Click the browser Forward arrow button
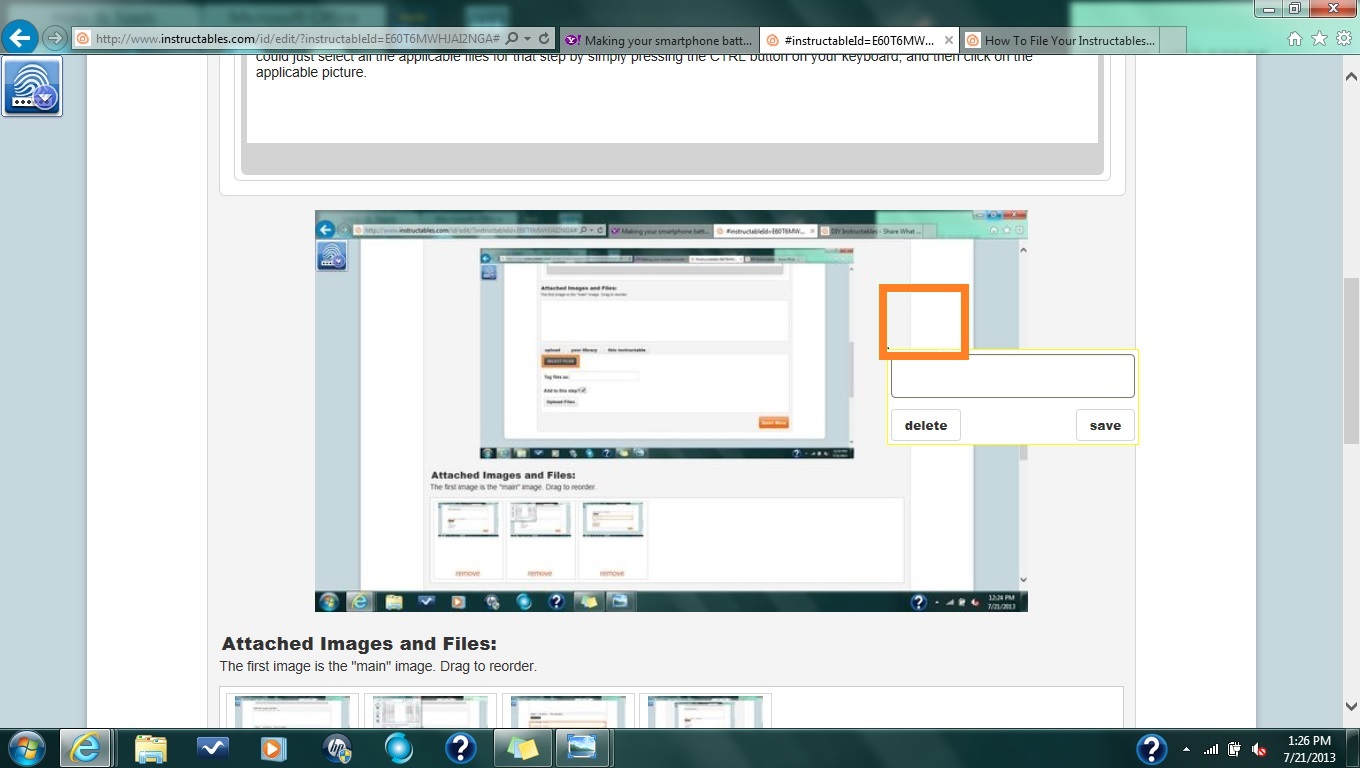Screen dimensions: 1360x768 [54, 39]
